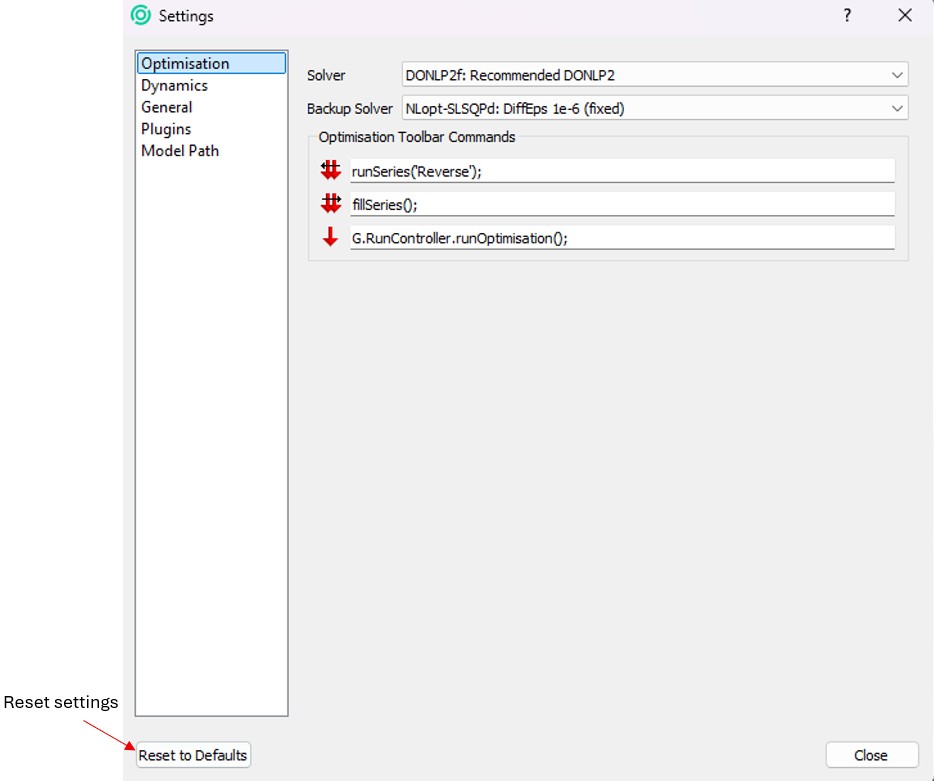Click the Optimisation Toolbar Commands group heading

click(x=417, y=137)
